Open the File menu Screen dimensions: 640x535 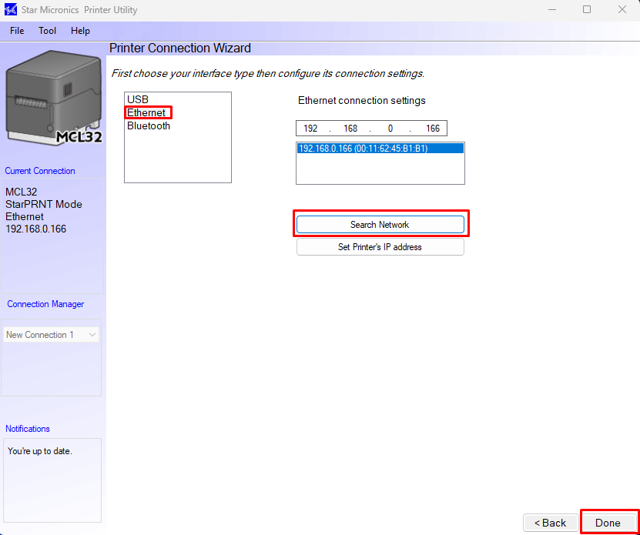pyautogui.click(x=17, y=31)
